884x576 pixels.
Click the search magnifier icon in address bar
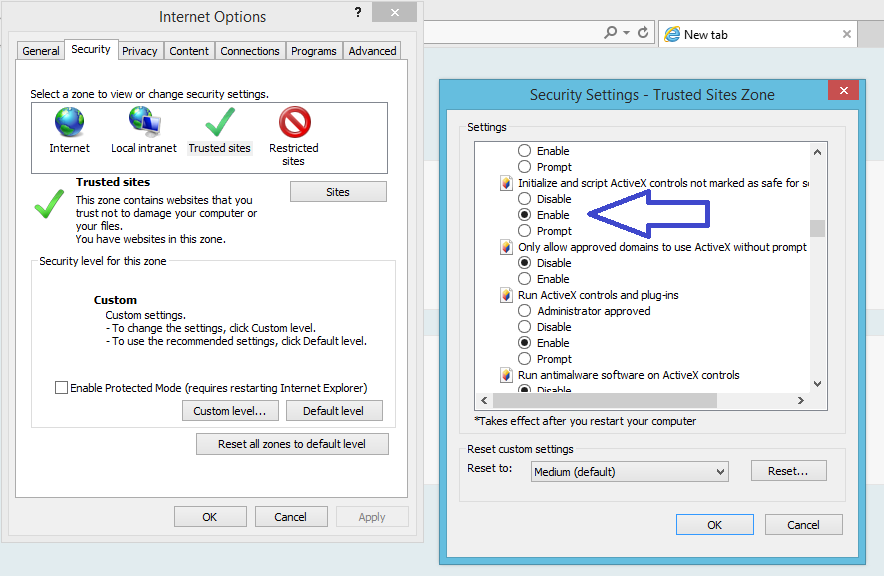[611, 33]
